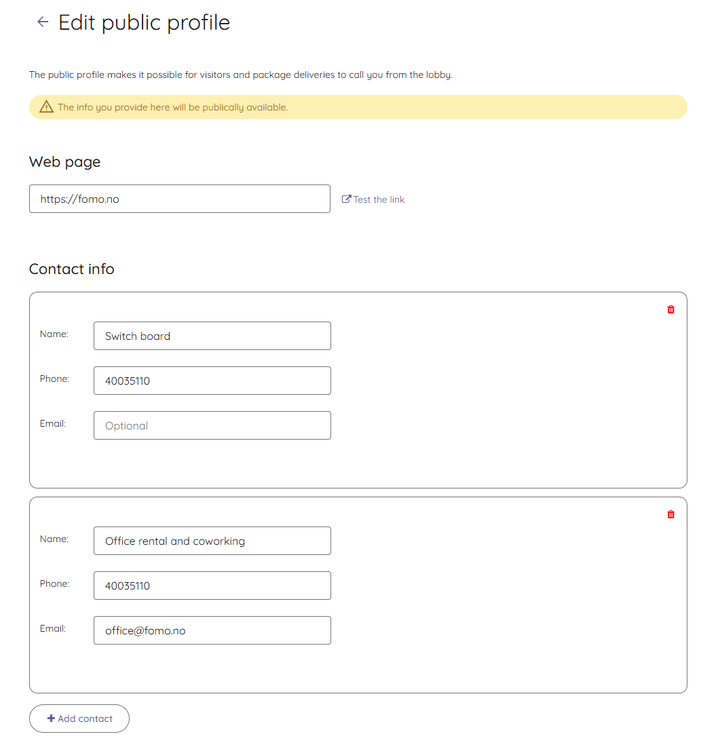Click the Phone label in the second contact card
720x751 pixels.
pos(54,584)
